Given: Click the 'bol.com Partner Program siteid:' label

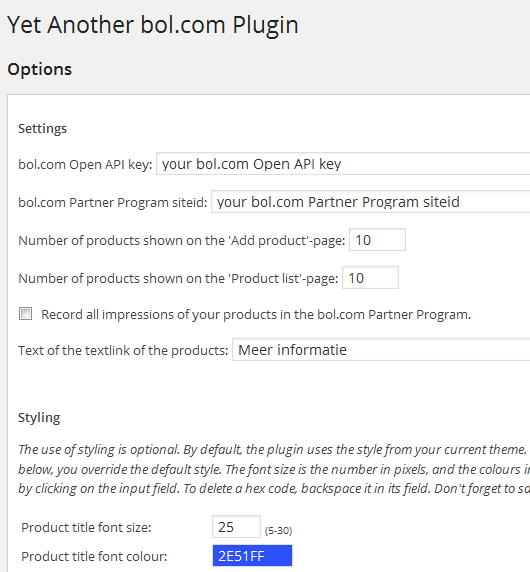Looking at the screenshot, I should pos(113,202).
